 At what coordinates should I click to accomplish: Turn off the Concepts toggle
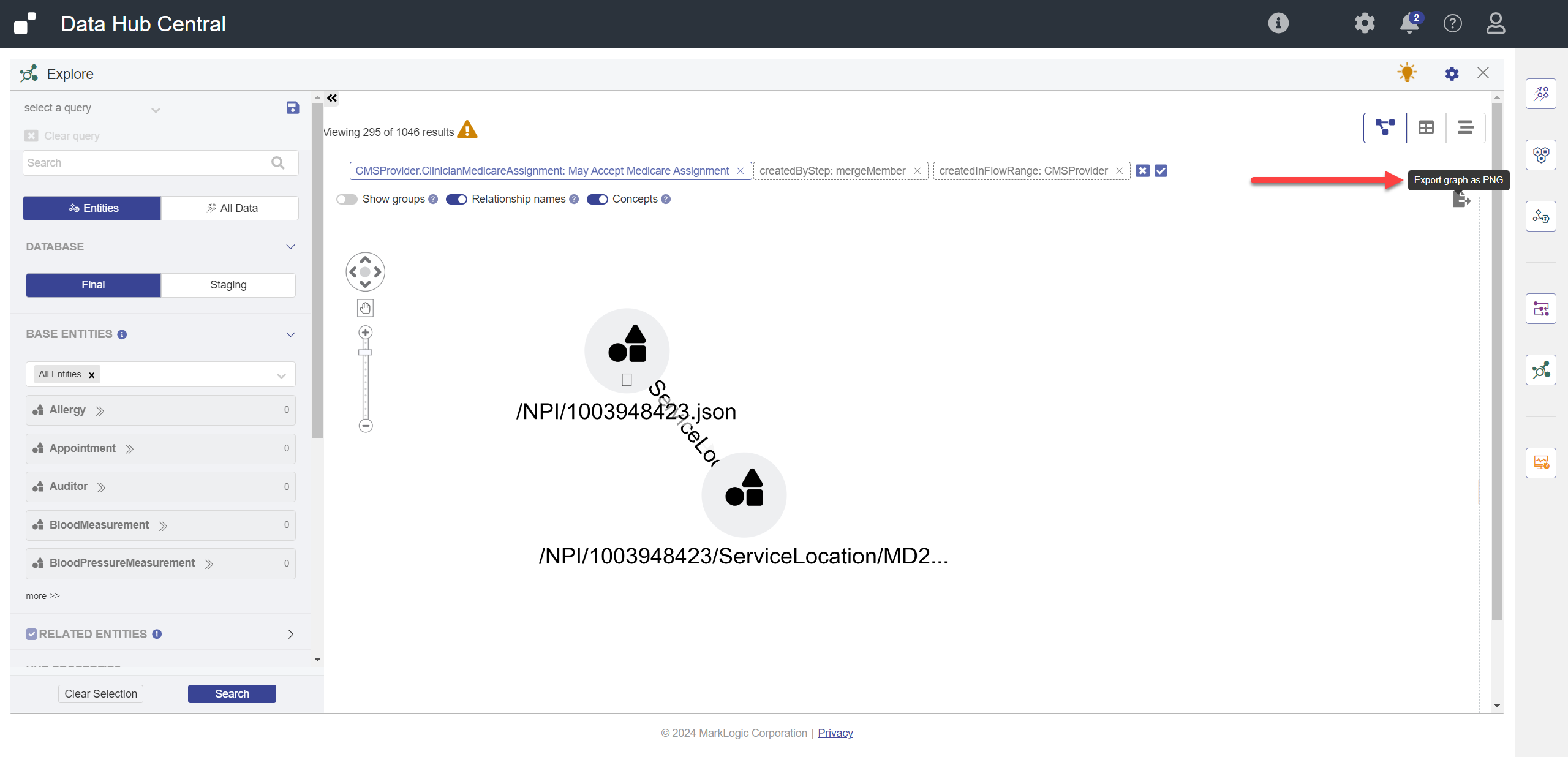click(598, 199)
